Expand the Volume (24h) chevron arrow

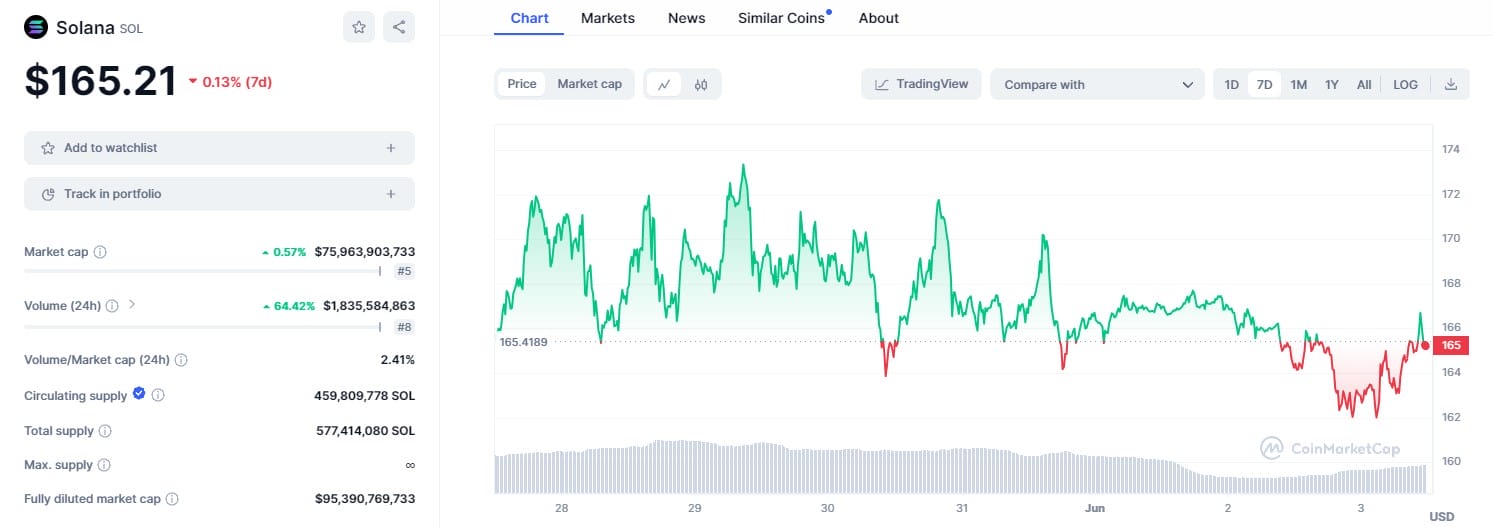(x=132, y=304)
